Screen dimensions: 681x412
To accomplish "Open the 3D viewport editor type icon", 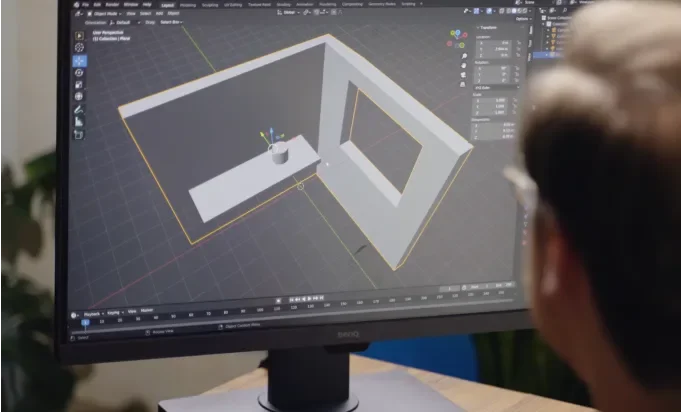I will click(x=79, y=14).
